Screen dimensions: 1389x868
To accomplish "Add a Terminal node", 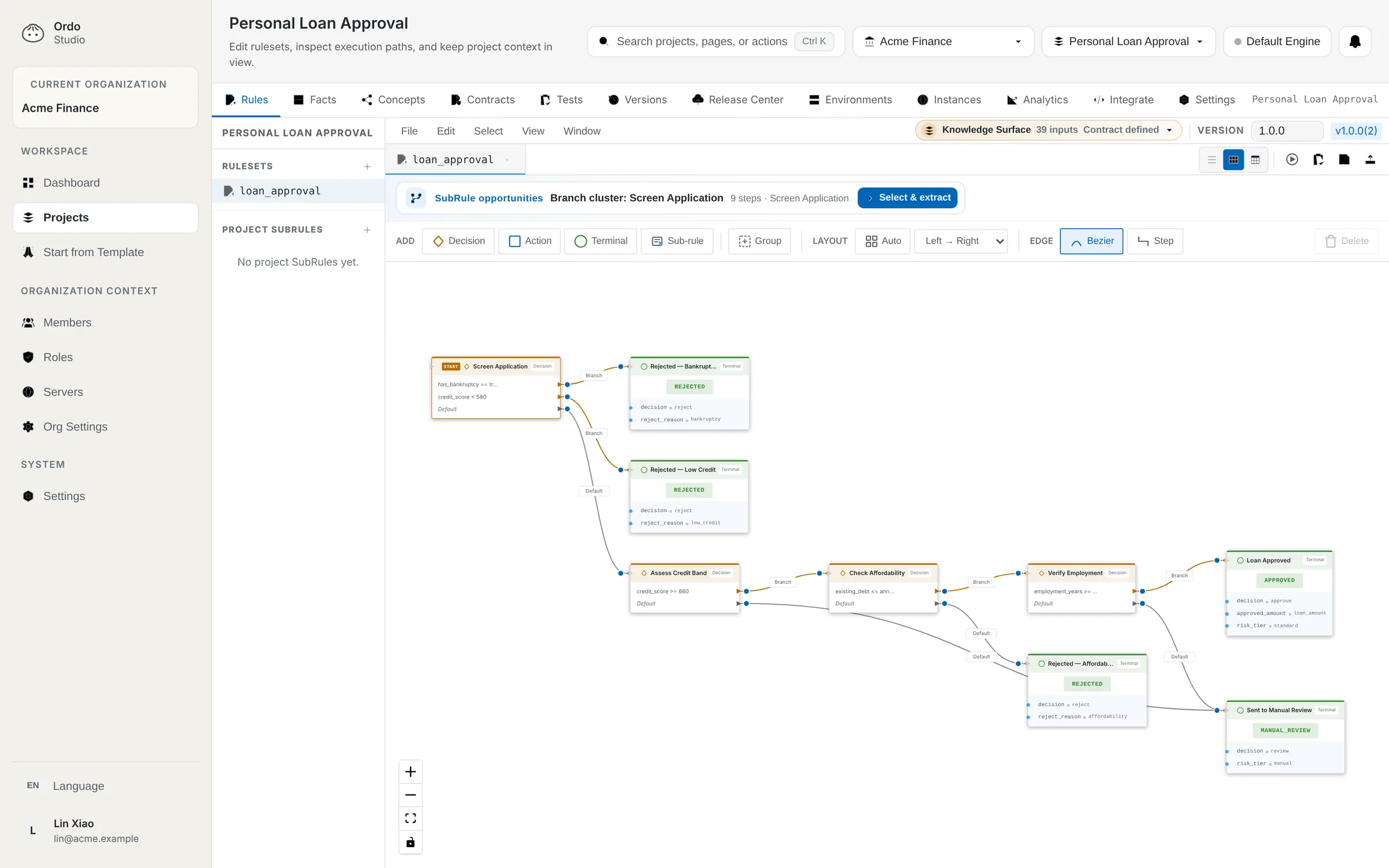I will coord(601,241).
